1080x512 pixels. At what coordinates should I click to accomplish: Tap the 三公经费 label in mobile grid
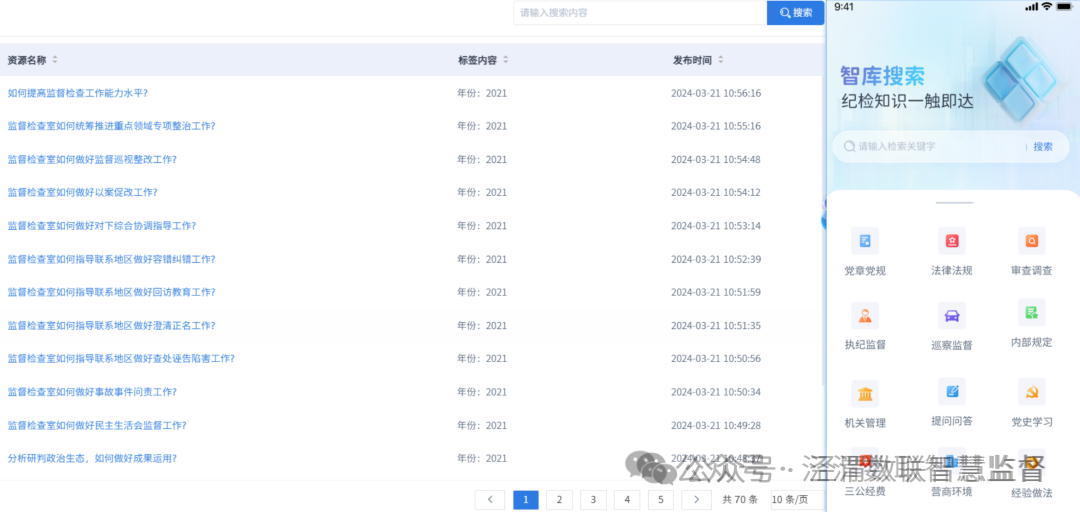coord(865,492)
